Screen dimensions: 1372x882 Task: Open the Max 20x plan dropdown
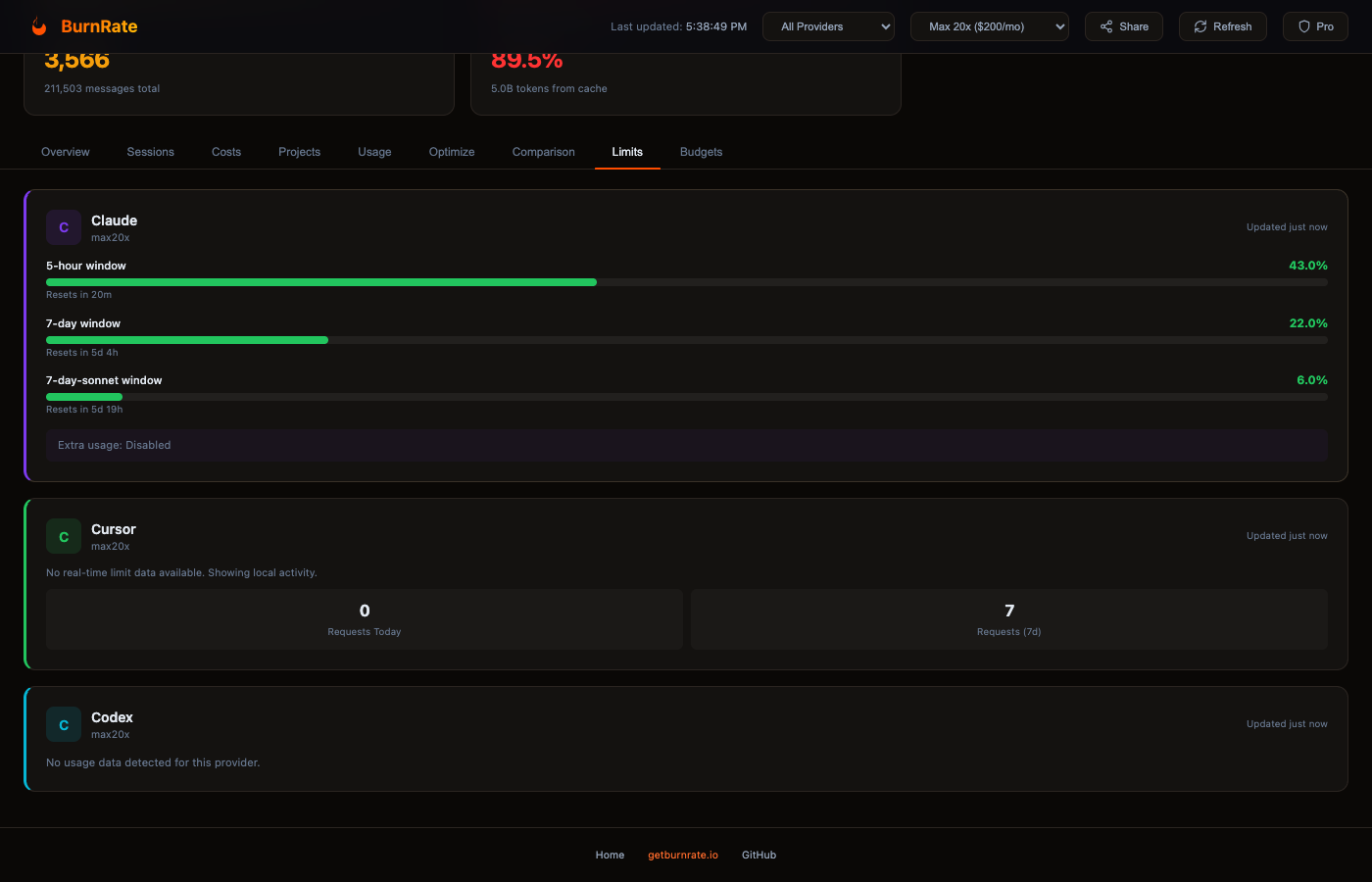tap(989, 26)
